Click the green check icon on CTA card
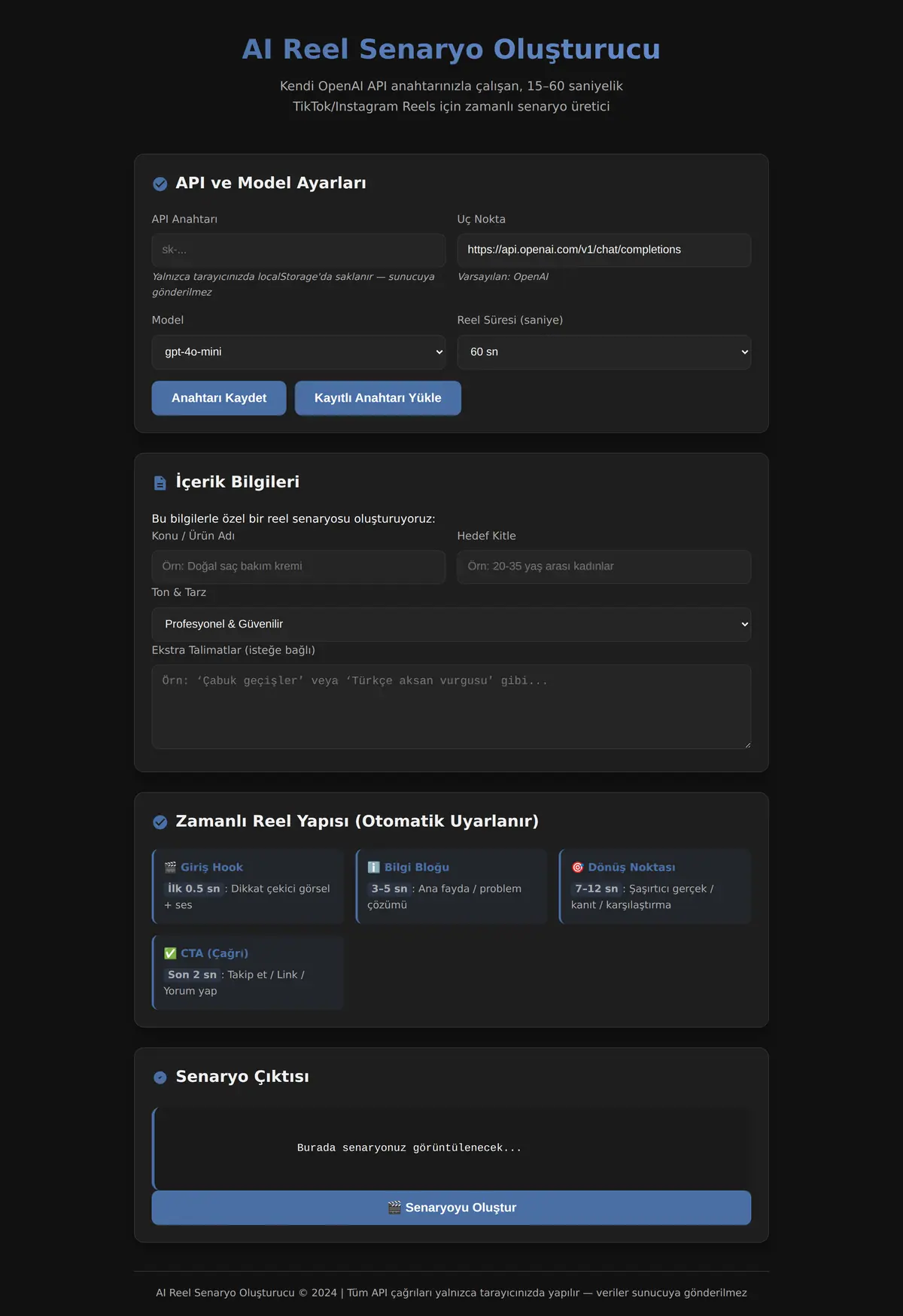Screen dimensions: 903x1316 coord(170,953)
